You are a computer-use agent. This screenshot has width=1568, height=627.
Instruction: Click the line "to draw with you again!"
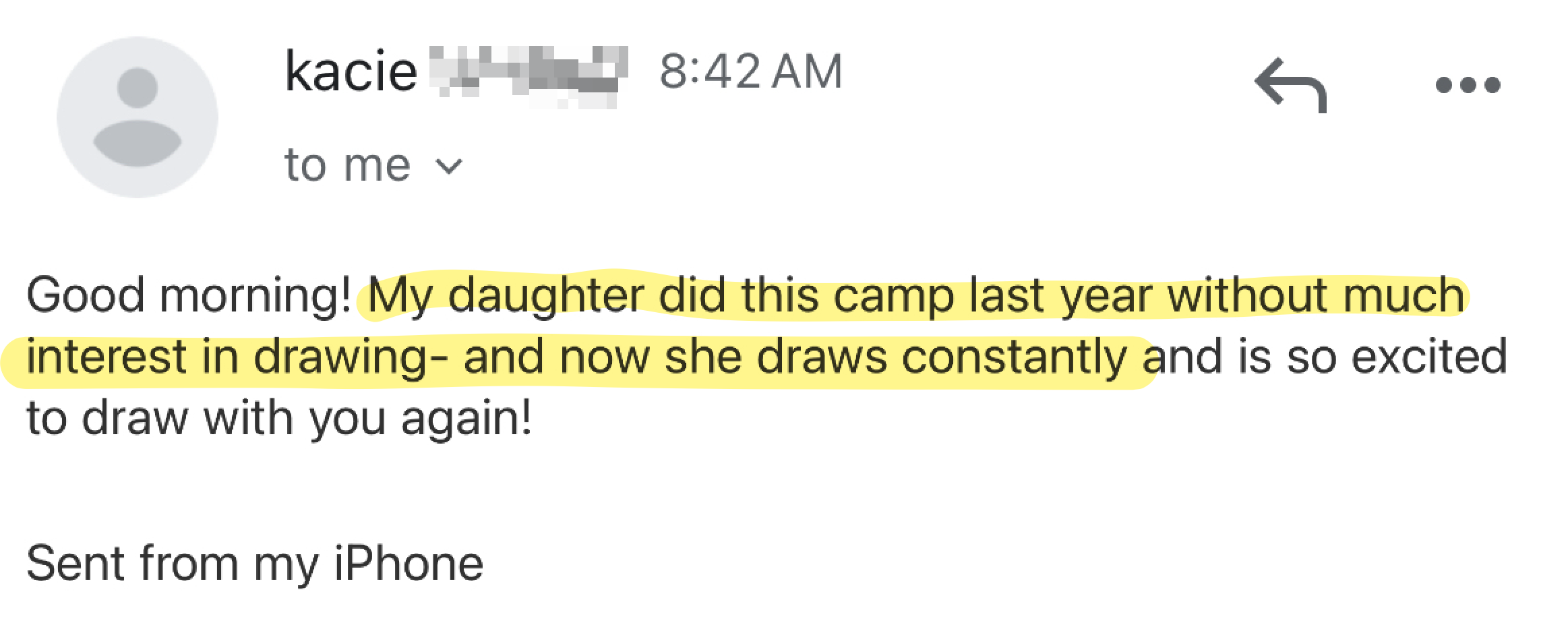[x=279, y=418]
